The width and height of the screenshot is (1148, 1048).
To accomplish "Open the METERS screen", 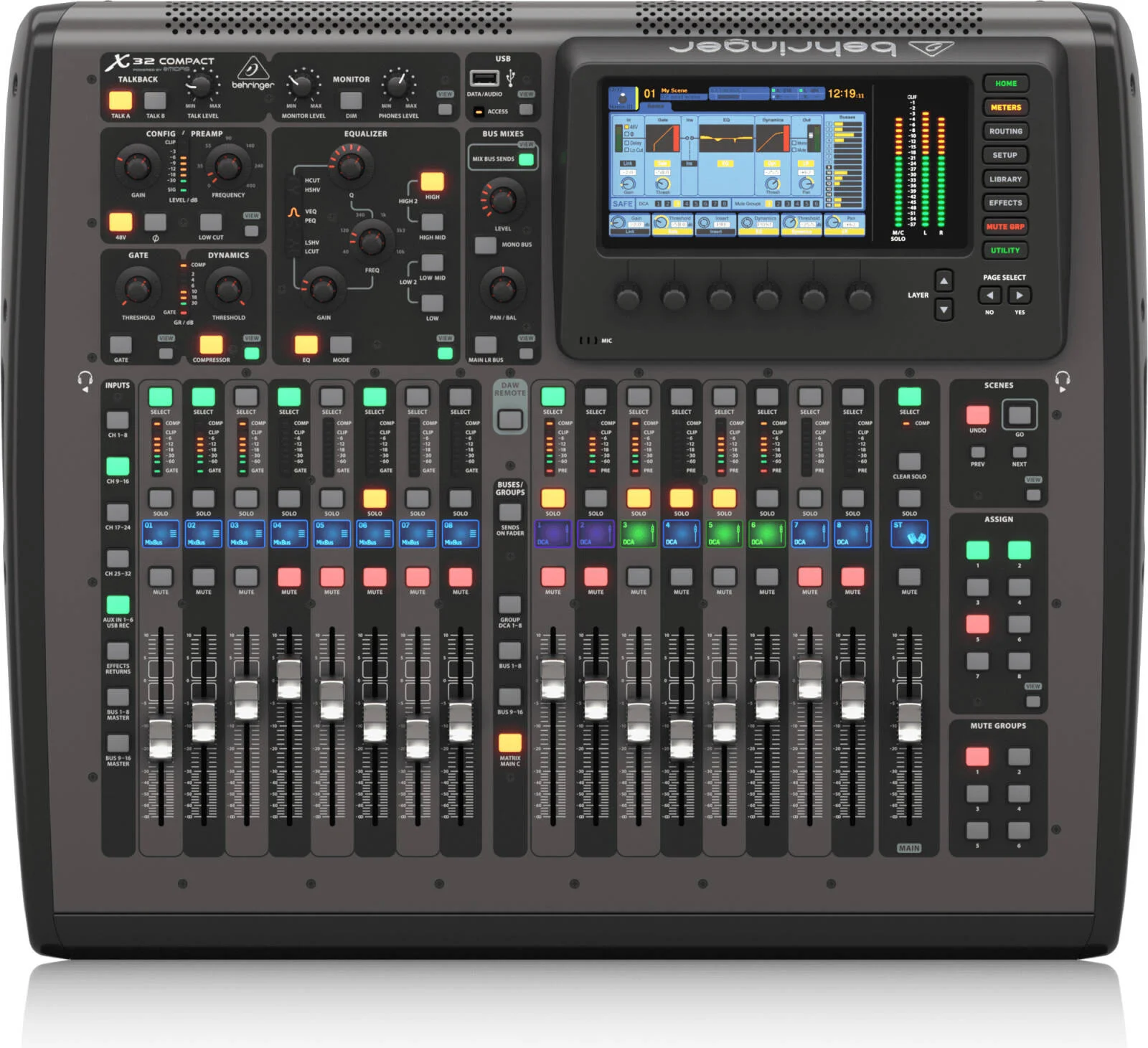I will [1007, 108].
